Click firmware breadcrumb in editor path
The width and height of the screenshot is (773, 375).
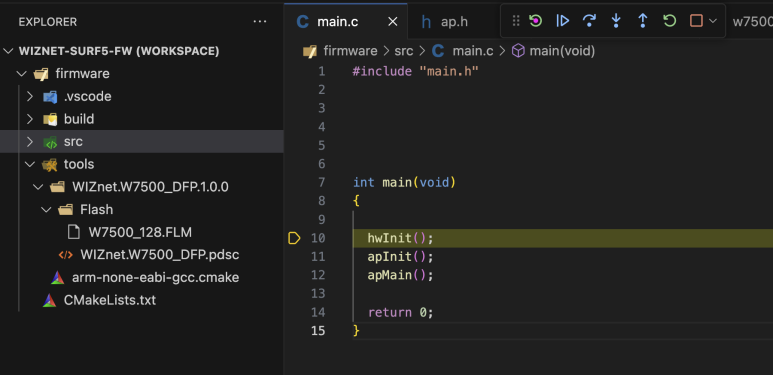[350, 51]
